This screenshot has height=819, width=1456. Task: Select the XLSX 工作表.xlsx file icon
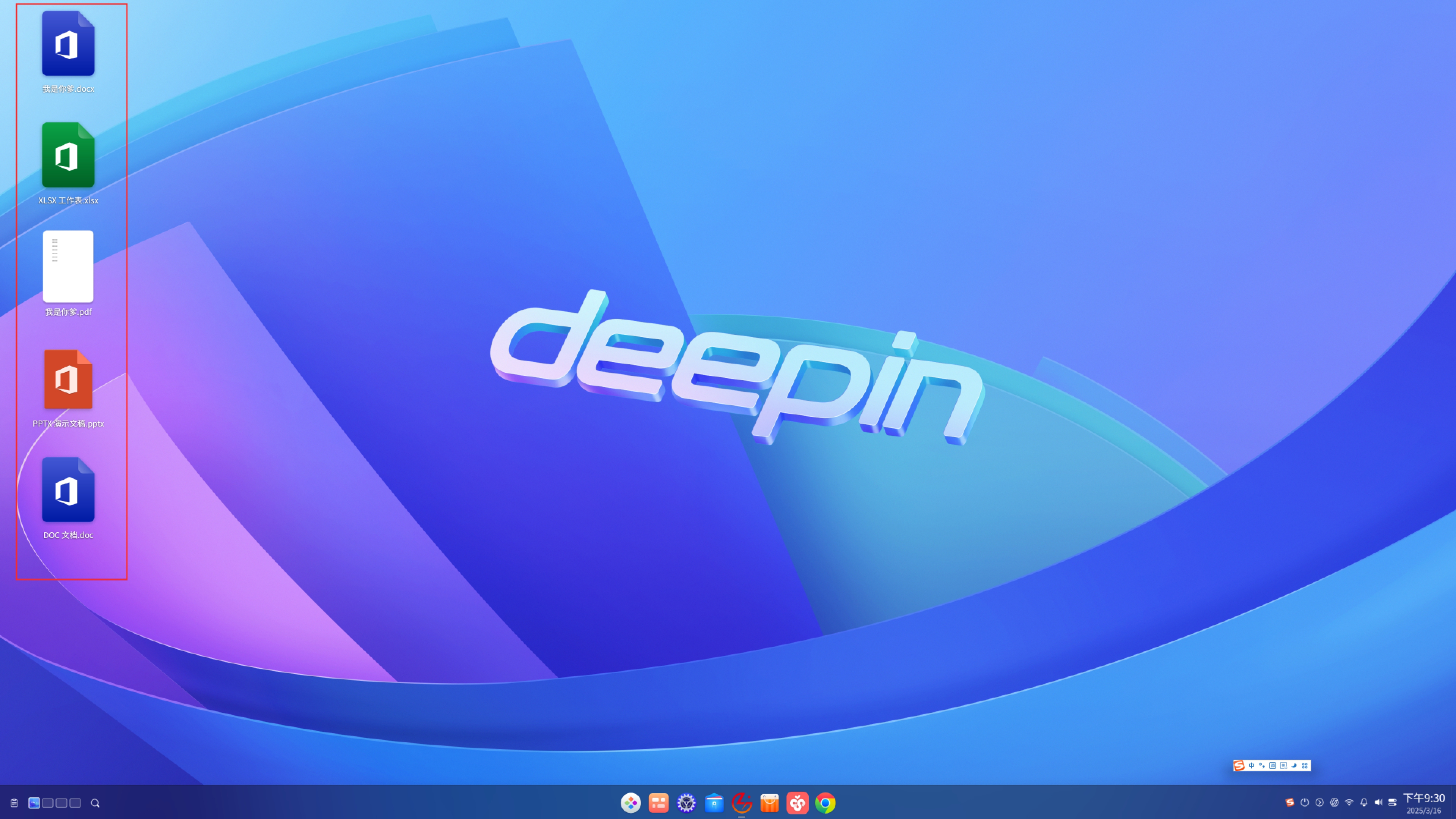click(x=68, y=155)
